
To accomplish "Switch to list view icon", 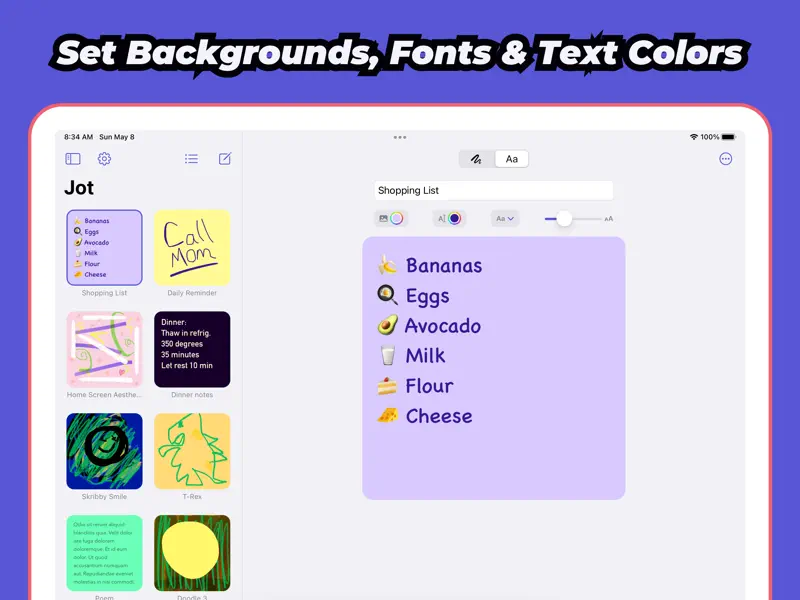I will [x=191, y=159].
